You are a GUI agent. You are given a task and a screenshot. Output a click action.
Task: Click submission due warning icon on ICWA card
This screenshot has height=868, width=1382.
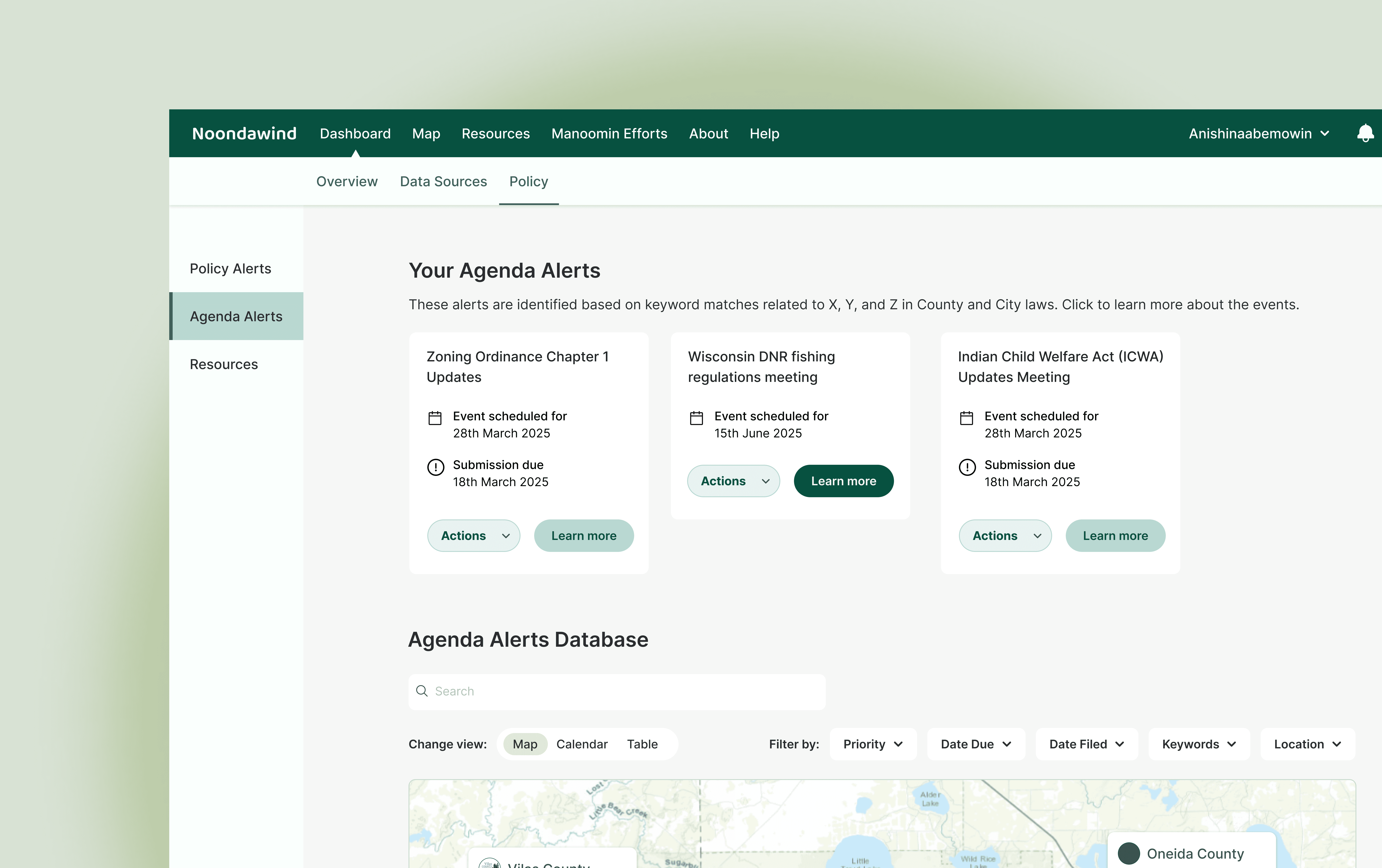coord(967,467)
